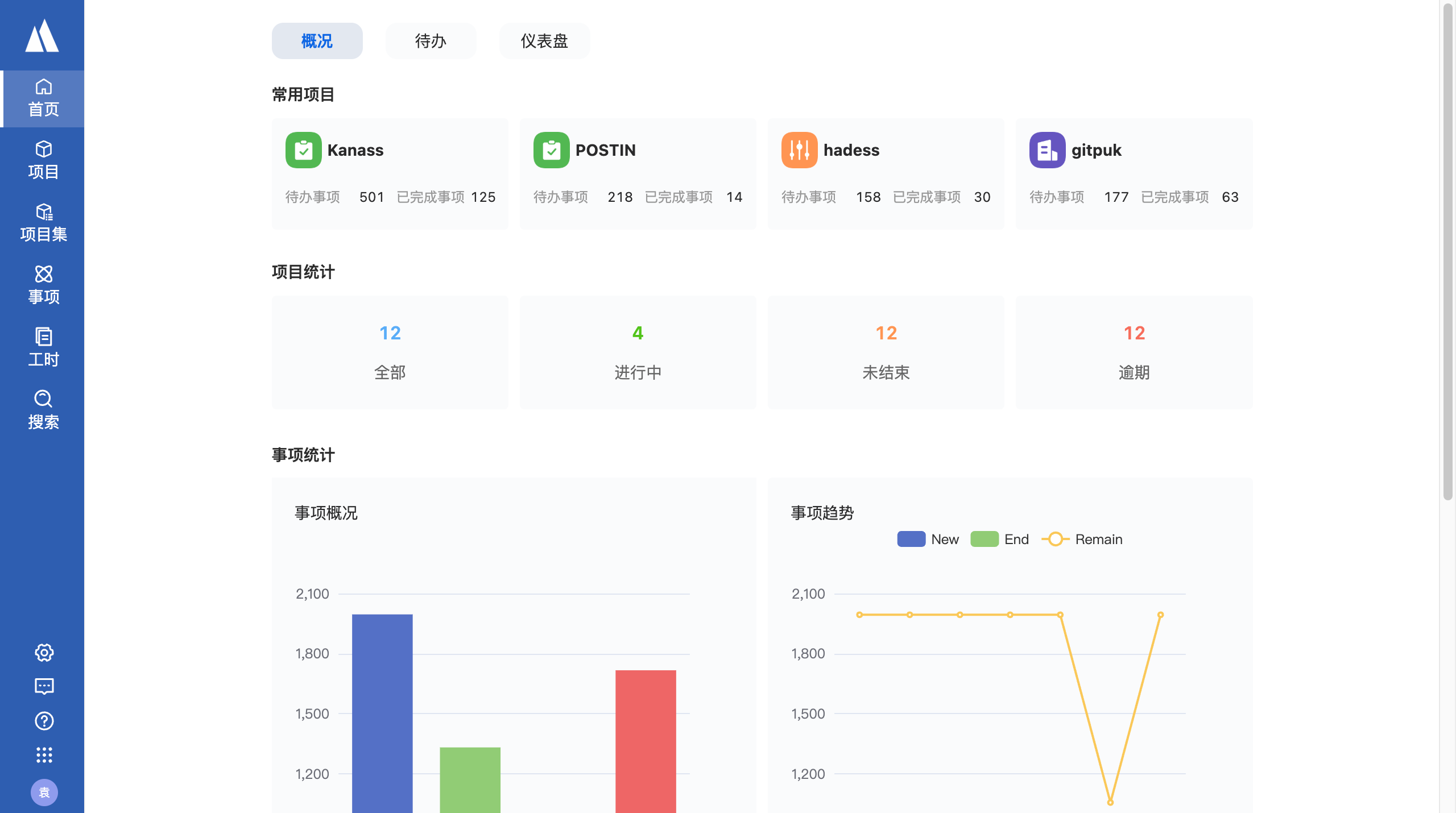Open the messages chat icon
The height and width of the screenshot is (813, 1456).
click(x=44, y=687)
